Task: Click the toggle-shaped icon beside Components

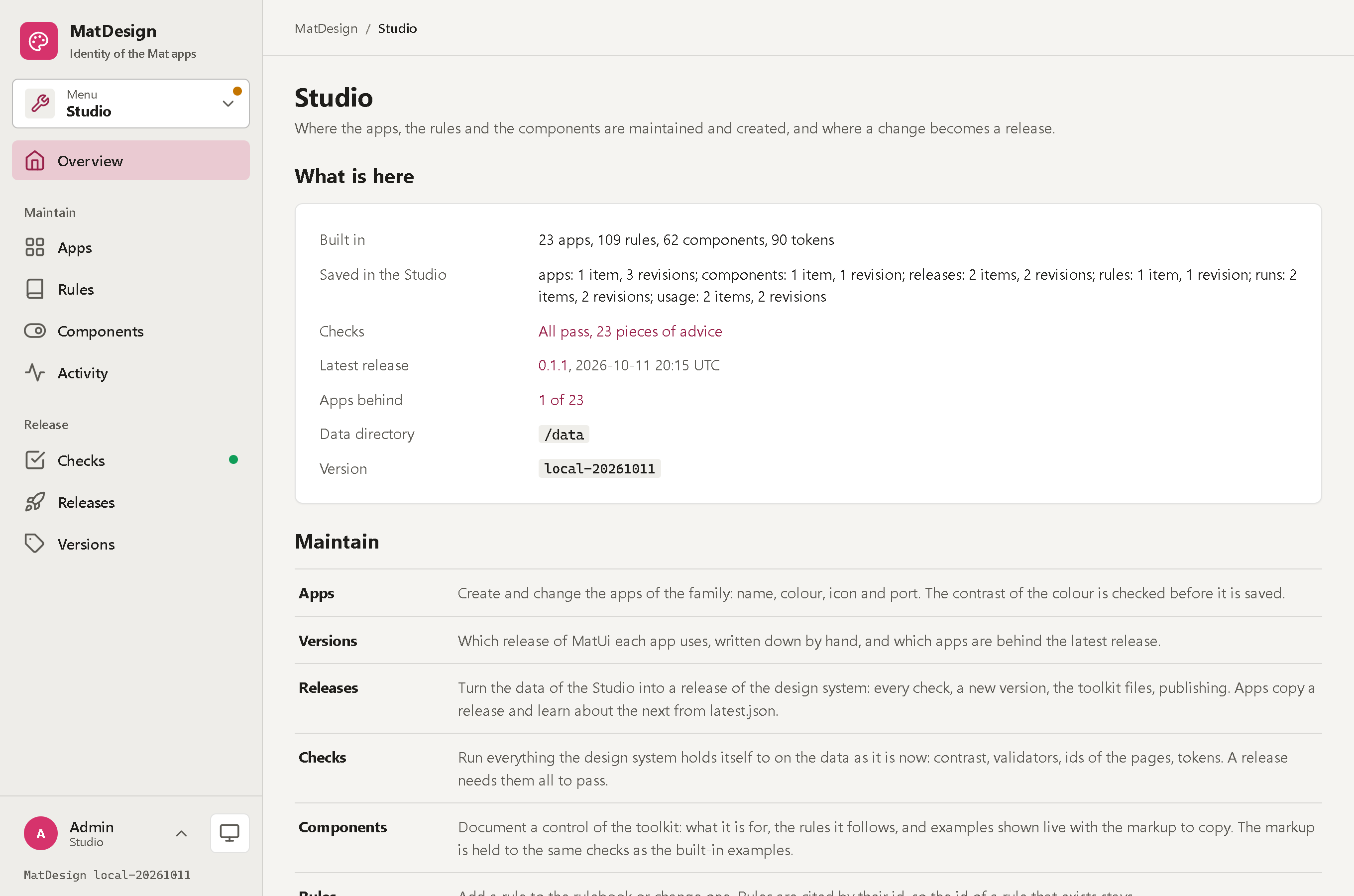Action: 35,331
